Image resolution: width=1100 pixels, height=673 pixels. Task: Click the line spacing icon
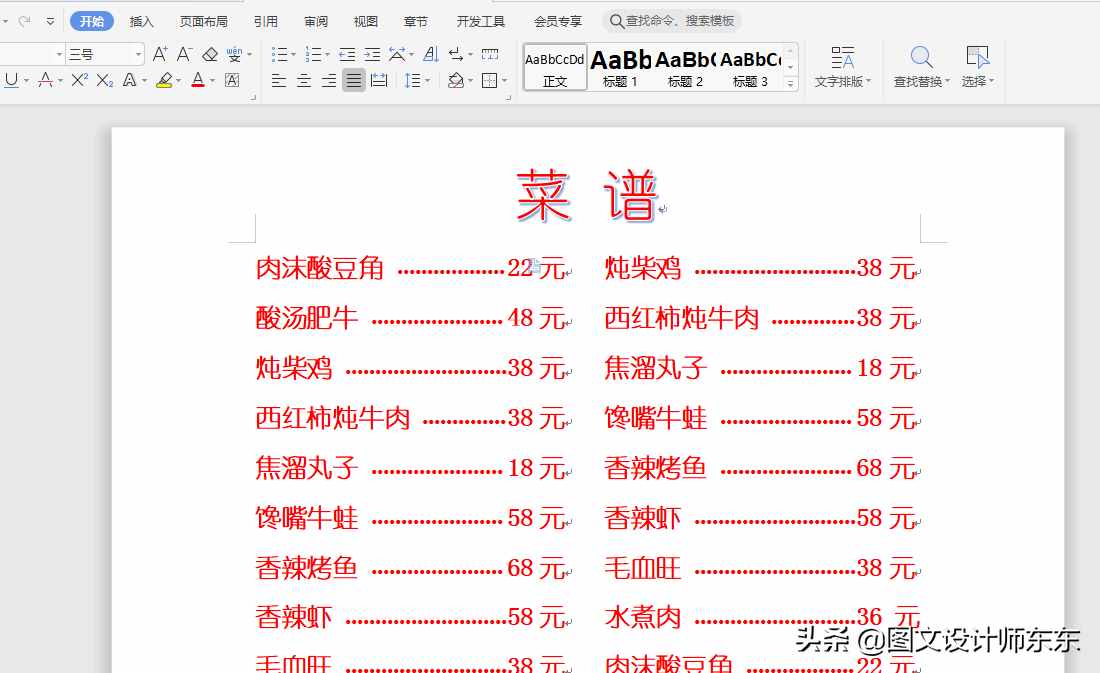(x=412, y=81)
